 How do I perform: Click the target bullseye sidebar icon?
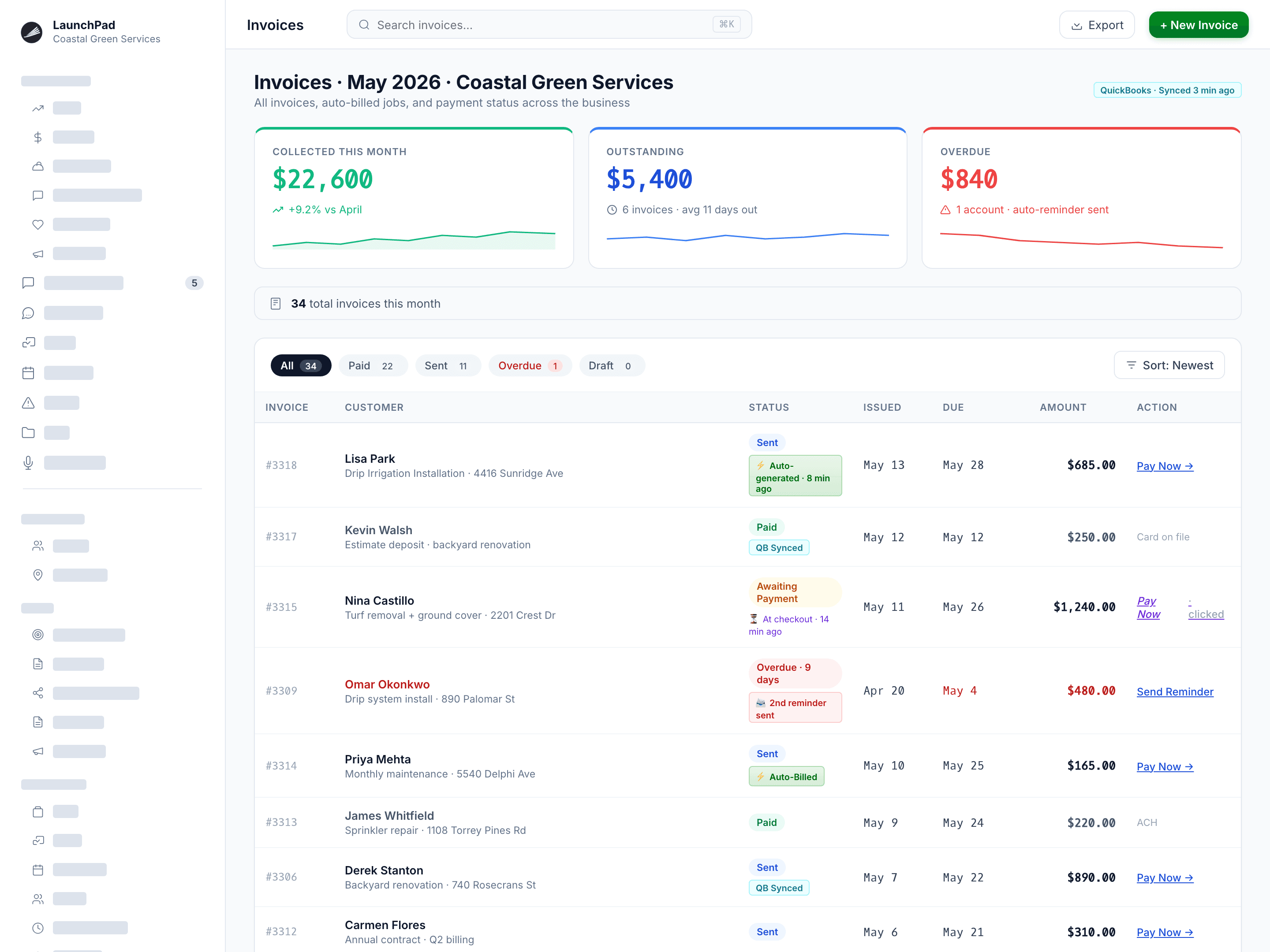pos(38,635)
